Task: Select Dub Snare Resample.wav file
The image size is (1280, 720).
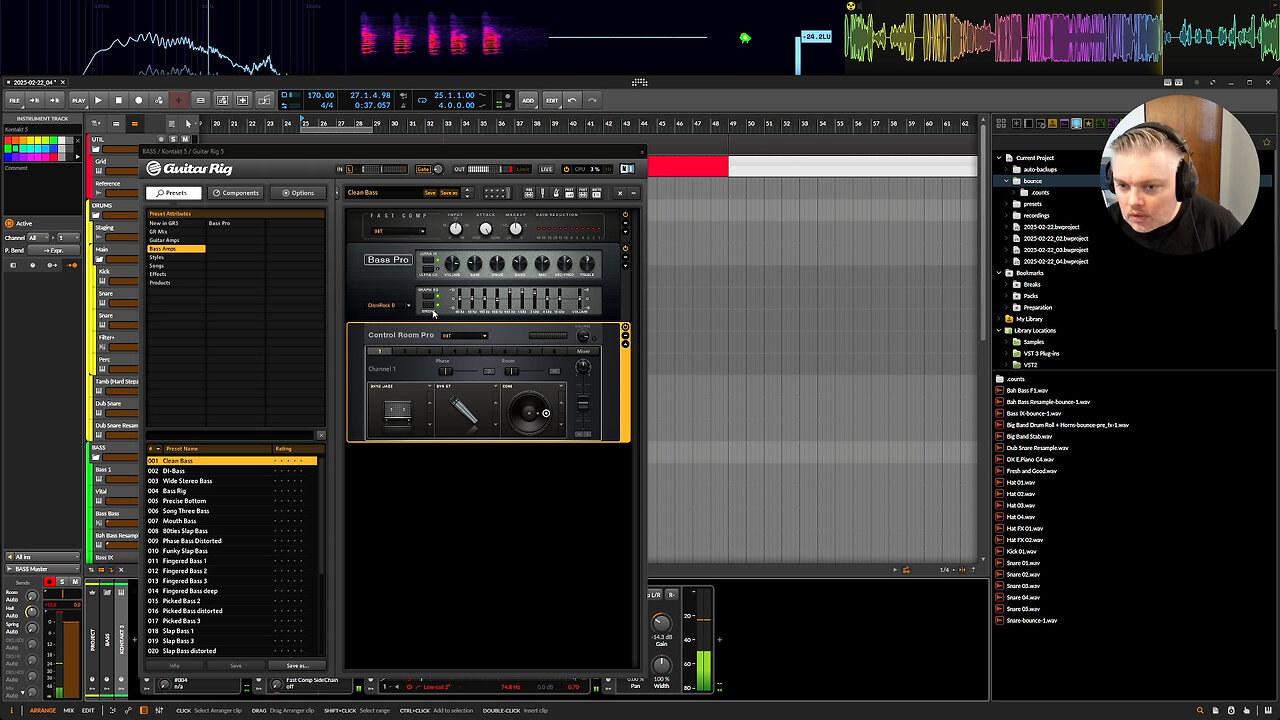Action: (1037, 448)
